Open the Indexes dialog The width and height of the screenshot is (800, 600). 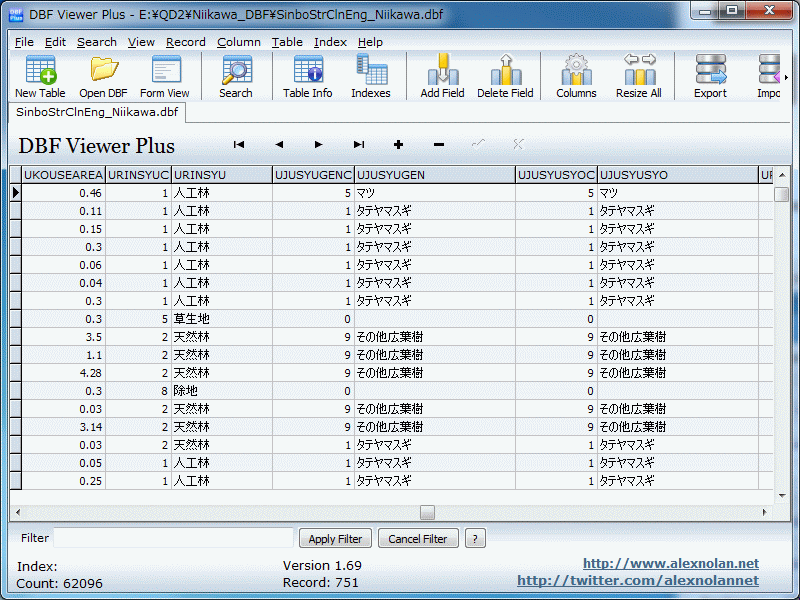point(371,76)
